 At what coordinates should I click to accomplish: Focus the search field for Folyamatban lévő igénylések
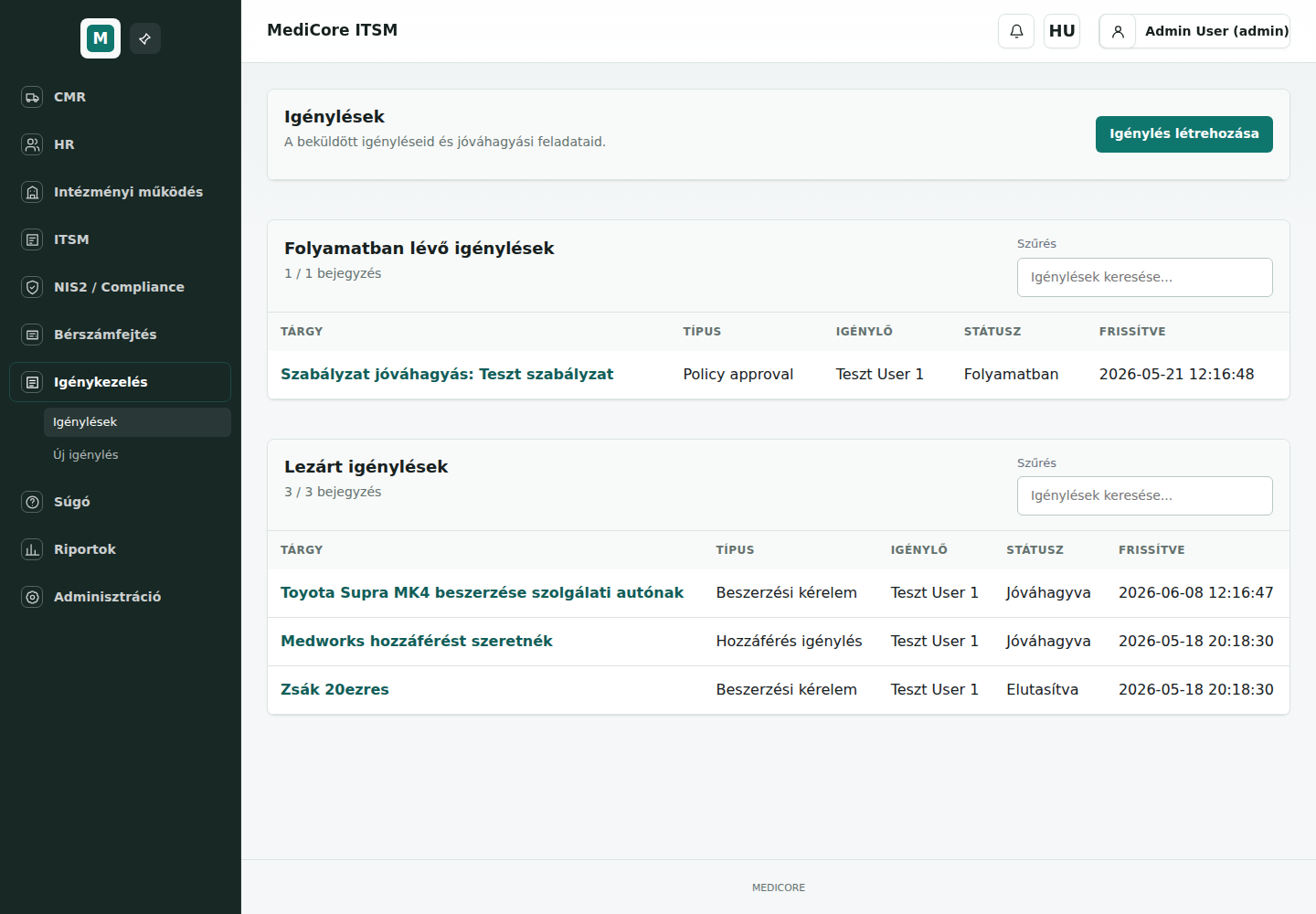click(x=1145, y=277)
